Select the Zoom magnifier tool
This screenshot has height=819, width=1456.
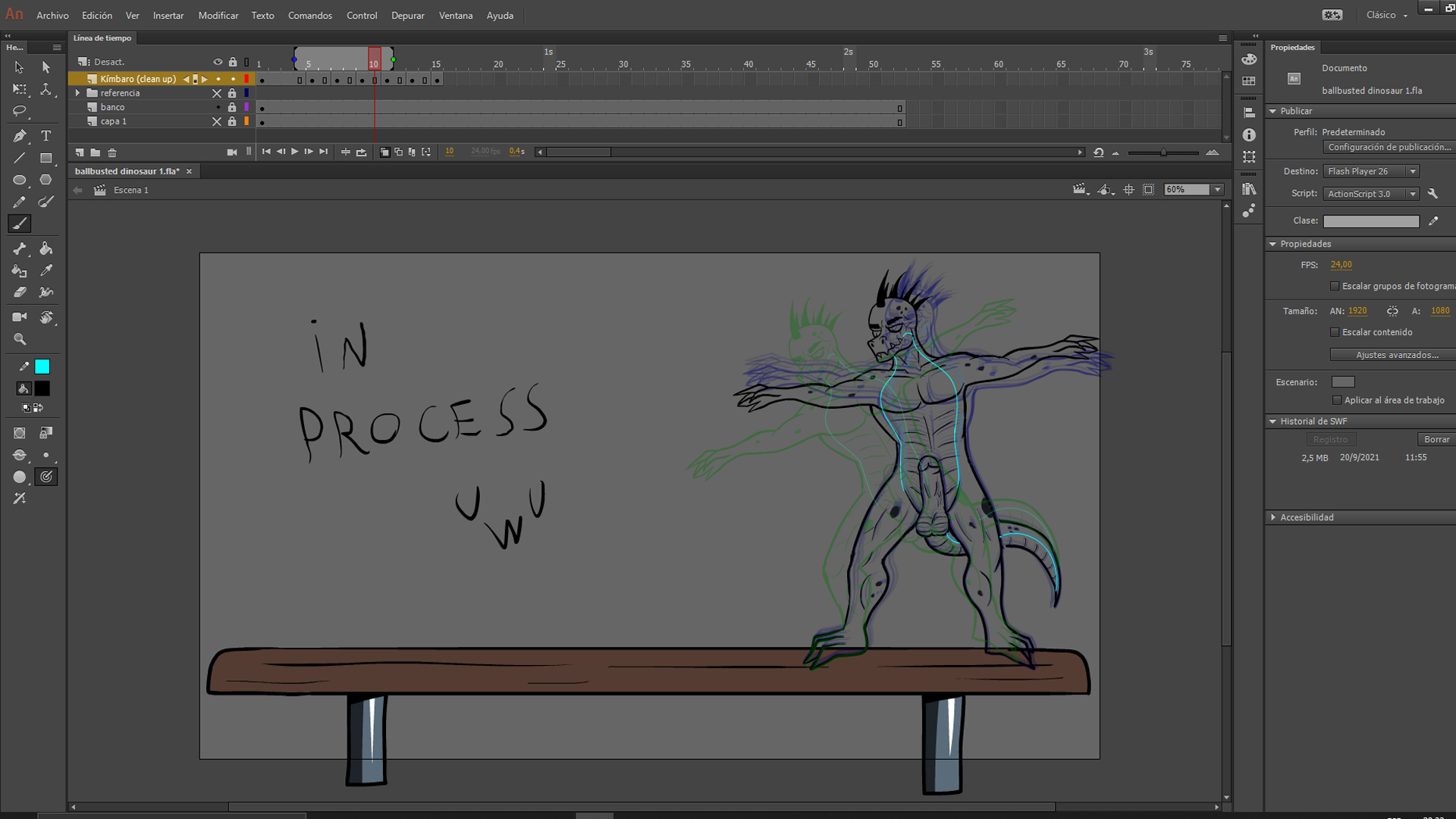click(19, 339)
